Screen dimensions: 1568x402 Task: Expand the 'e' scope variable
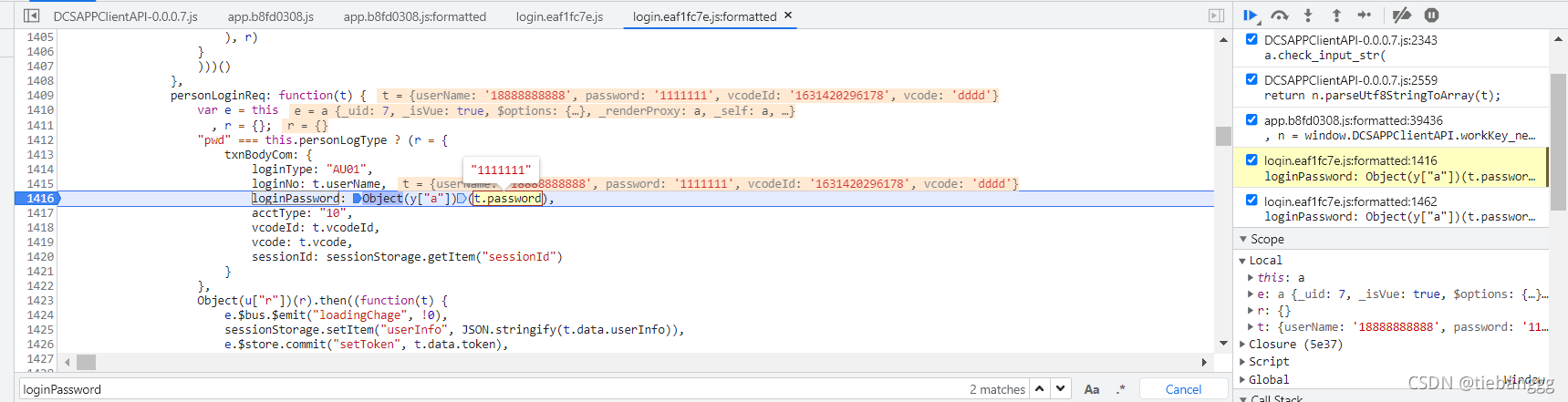tap(1251, 294)
